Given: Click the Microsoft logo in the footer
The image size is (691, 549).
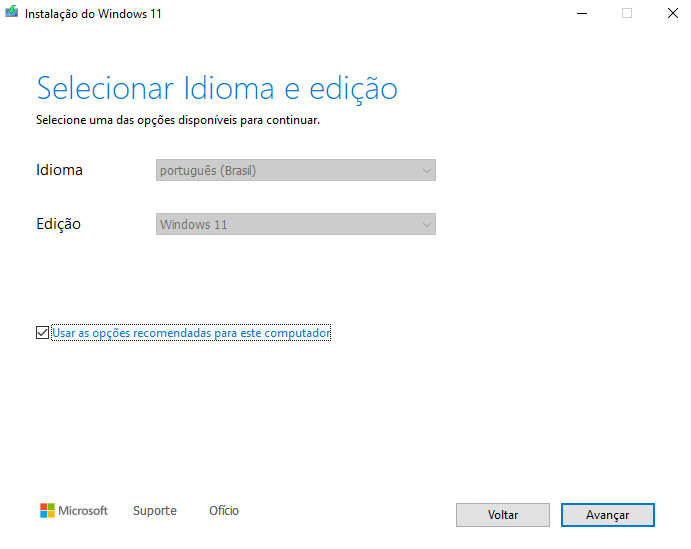Looking at the screenshot, I should click(74, 511).
